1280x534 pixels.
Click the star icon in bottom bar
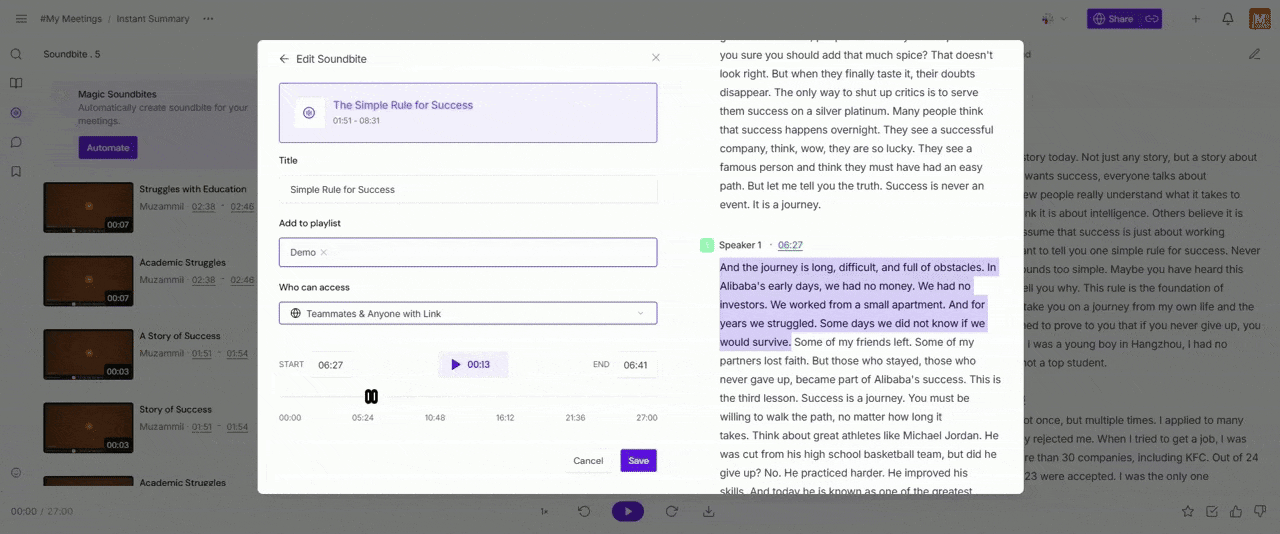1188,511
